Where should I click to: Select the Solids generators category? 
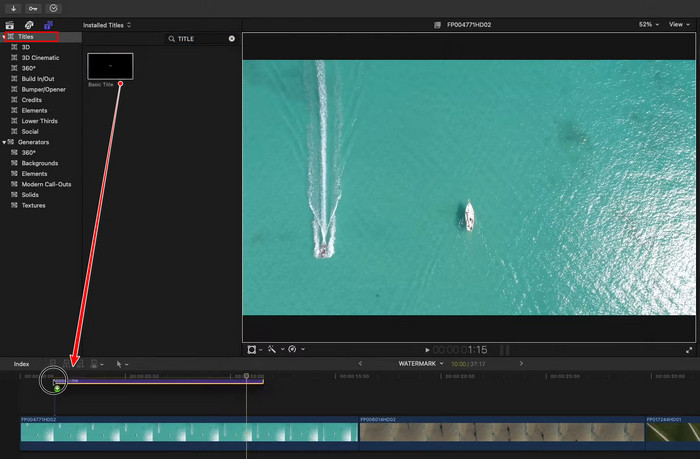(30, 195)
